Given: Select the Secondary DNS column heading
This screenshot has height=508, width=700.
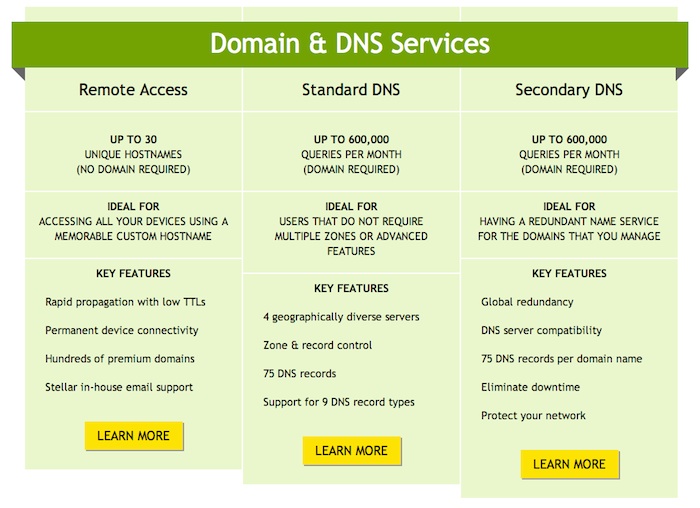Looking at the screenshot, I should (x=569, y=90).
